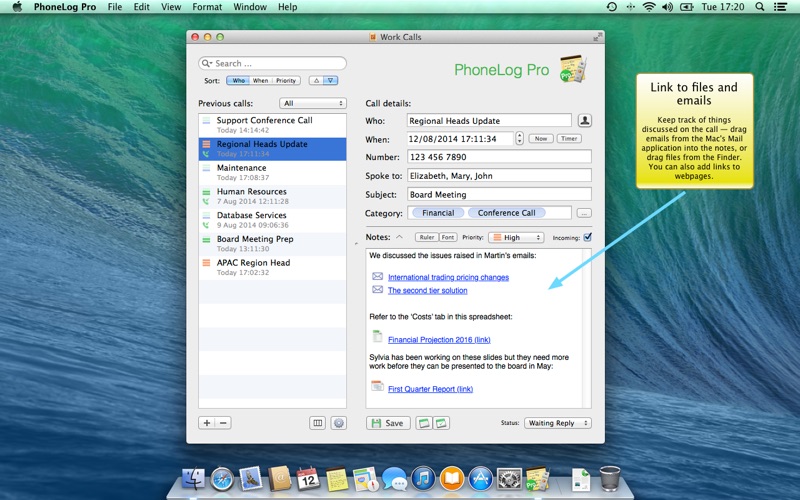Viewport: 800px width, 500px height.
Task: Sort calls by Who
Action: click(238, 81)
